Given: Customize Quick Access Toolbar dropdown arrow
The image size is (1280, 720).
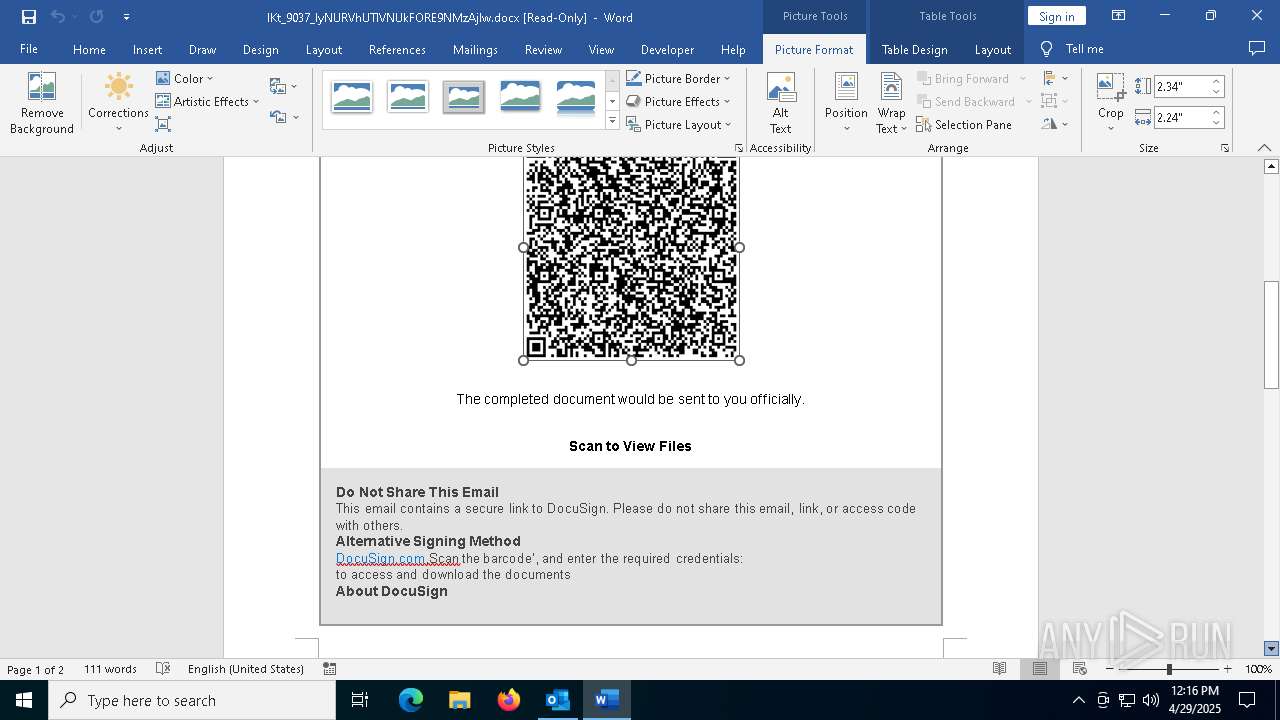Looking at the screenshot, I should coord(126,17).
